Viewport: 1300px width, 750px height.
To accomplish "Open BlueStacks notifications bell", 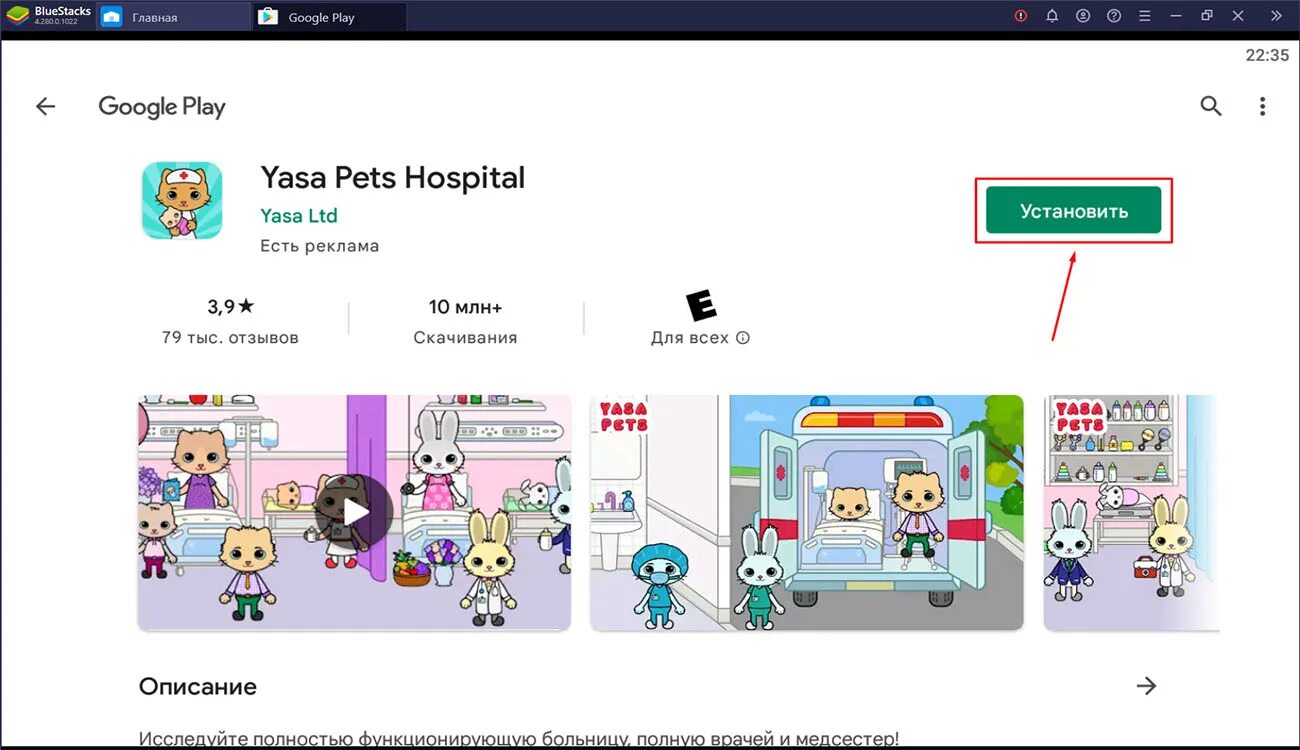I will point(1052,16).
